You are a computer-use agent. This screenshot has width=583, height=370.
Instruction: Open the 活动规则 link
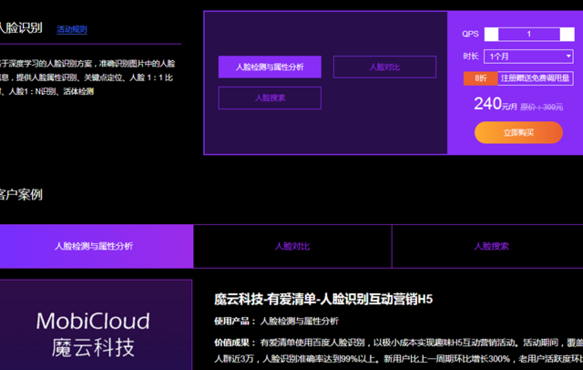point(72,29)
